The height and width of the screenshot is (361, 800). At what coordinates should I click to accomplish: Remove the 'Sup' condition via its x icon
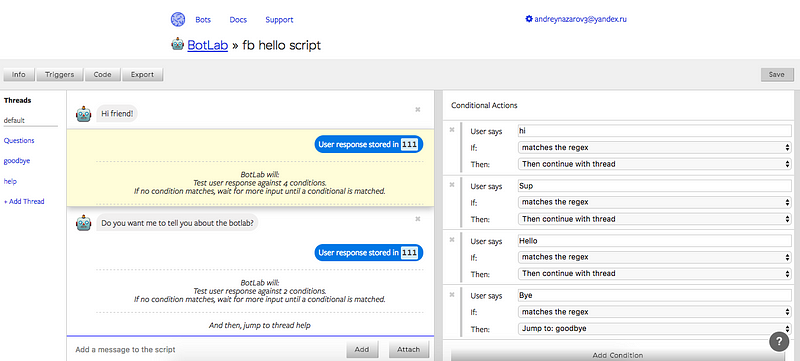tap(452, 185)
